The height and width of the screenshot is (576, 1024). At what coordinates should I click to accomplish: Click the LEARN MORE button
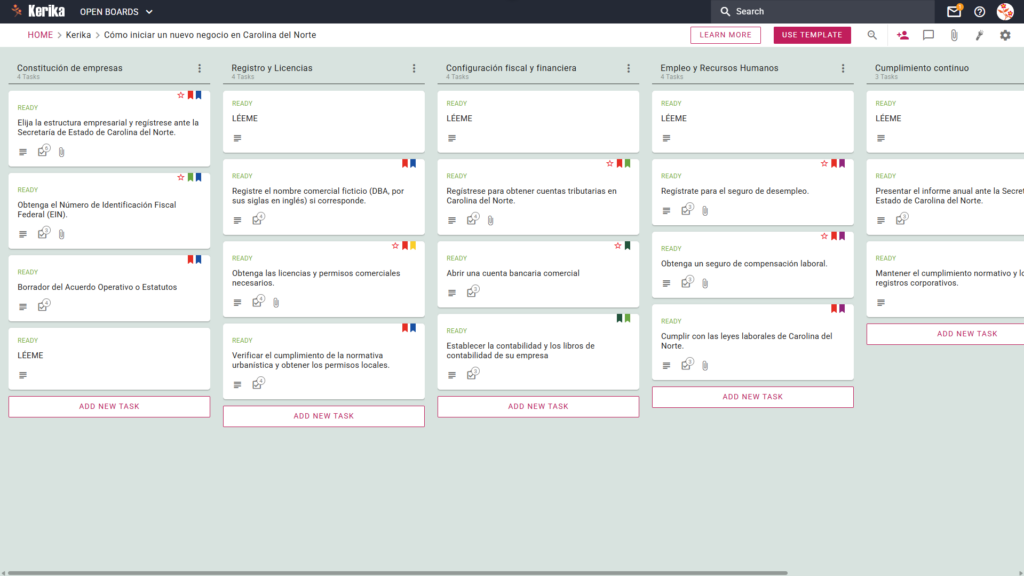click(725, 35)
